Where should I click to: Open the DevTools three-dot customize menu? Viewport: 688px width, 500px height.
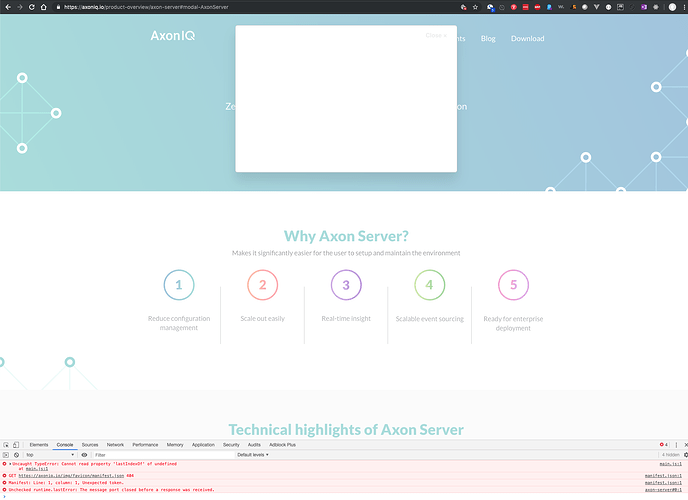point(676,445)
